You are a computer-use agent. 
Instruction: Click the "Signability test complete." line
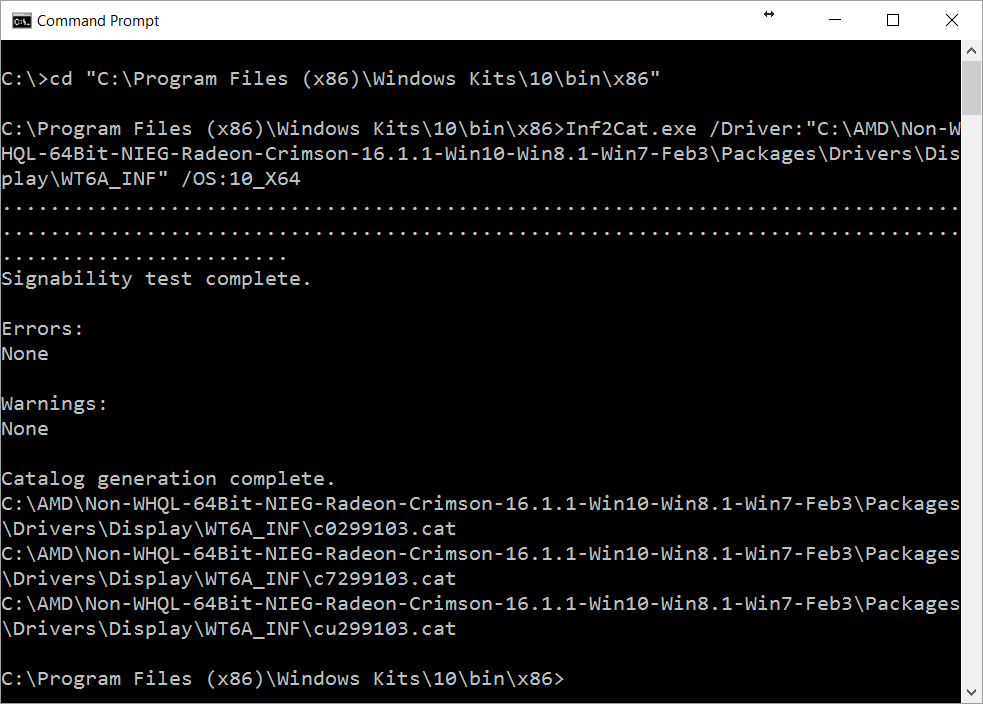tap(156, 279)
